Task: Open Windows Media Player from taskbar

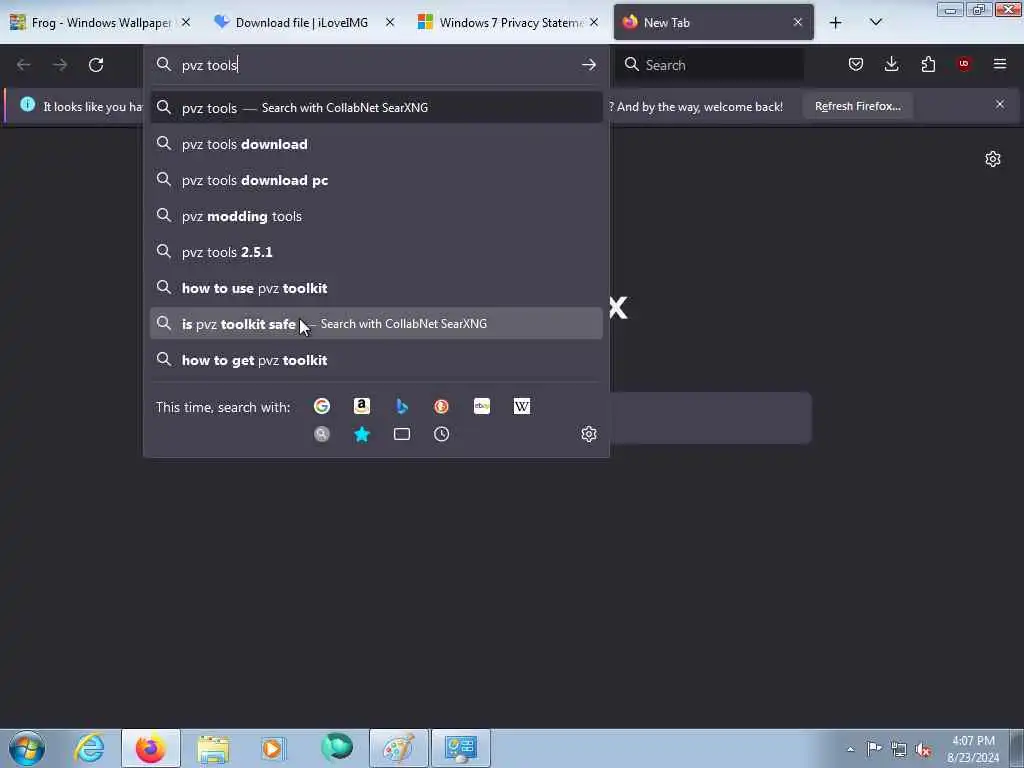Action: click(273, 748)
